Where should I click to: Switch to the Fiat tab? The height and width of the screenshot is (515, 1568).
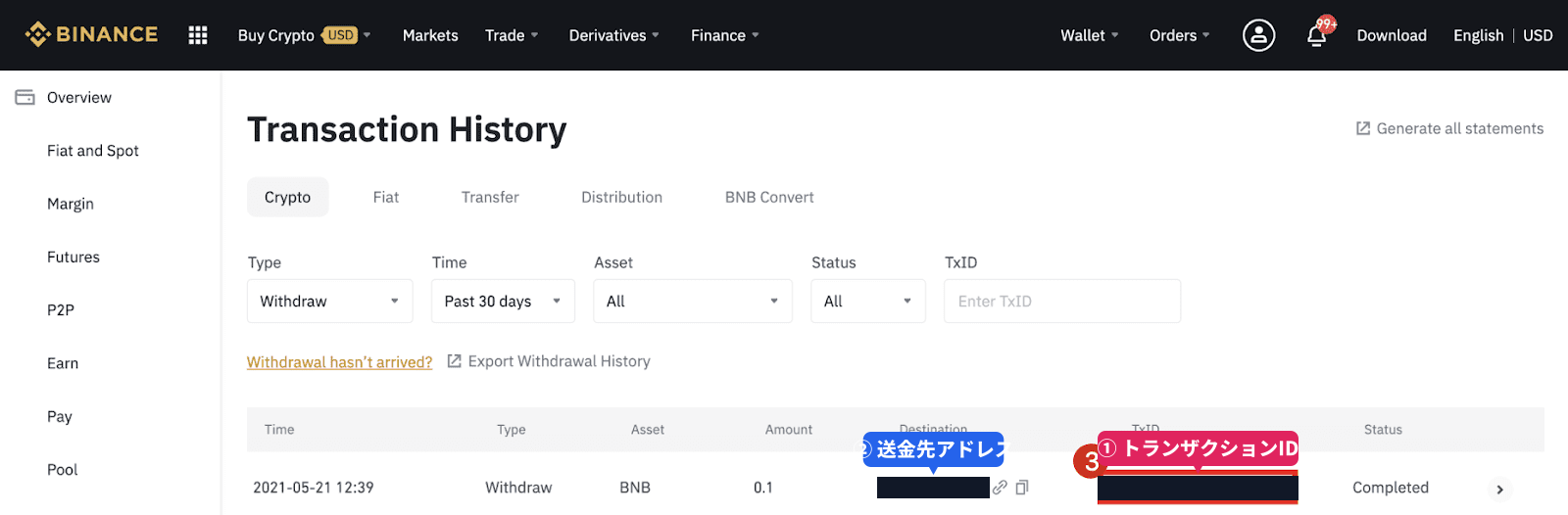[x=386, y=197]
